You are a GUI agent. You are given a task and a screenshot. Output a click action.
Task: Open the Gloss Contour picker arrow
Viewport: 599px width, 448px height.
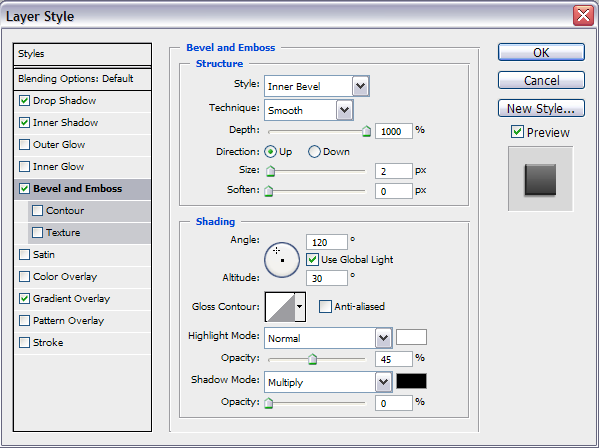(300, 307)
